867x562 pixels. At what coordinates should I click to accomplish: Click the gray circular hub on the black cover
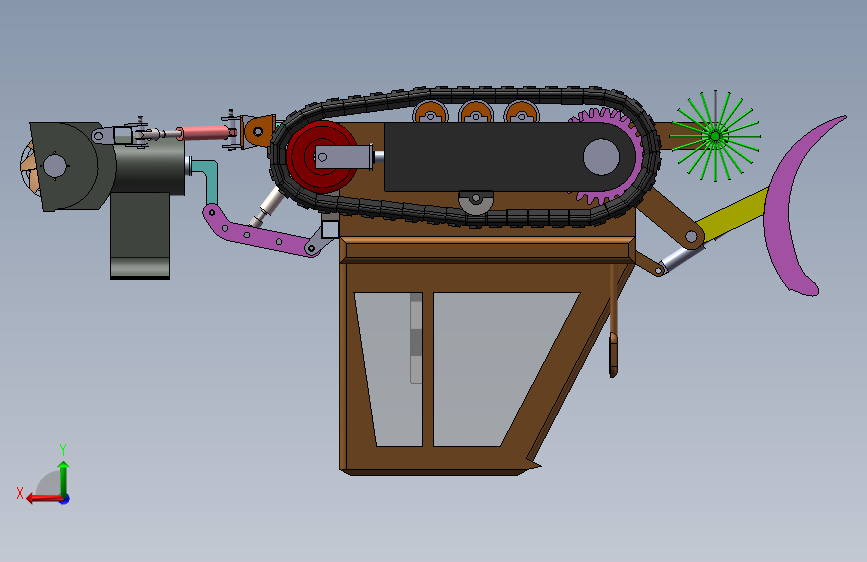(601, 157)
